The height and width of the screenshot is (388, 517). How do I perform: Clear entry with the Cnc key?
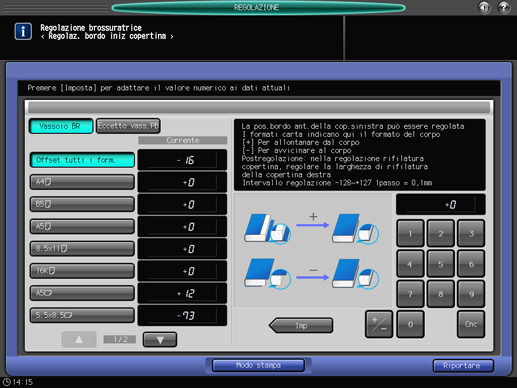[x=471, y=324]
